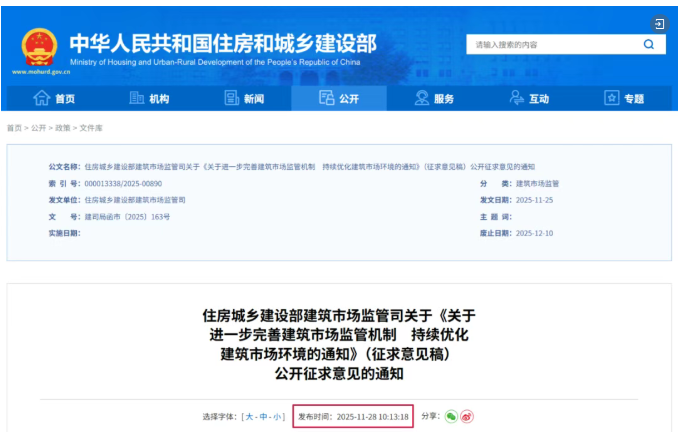Click the building icon beside 机构
This screenshot has width=682, height=444.
point(137,98)
